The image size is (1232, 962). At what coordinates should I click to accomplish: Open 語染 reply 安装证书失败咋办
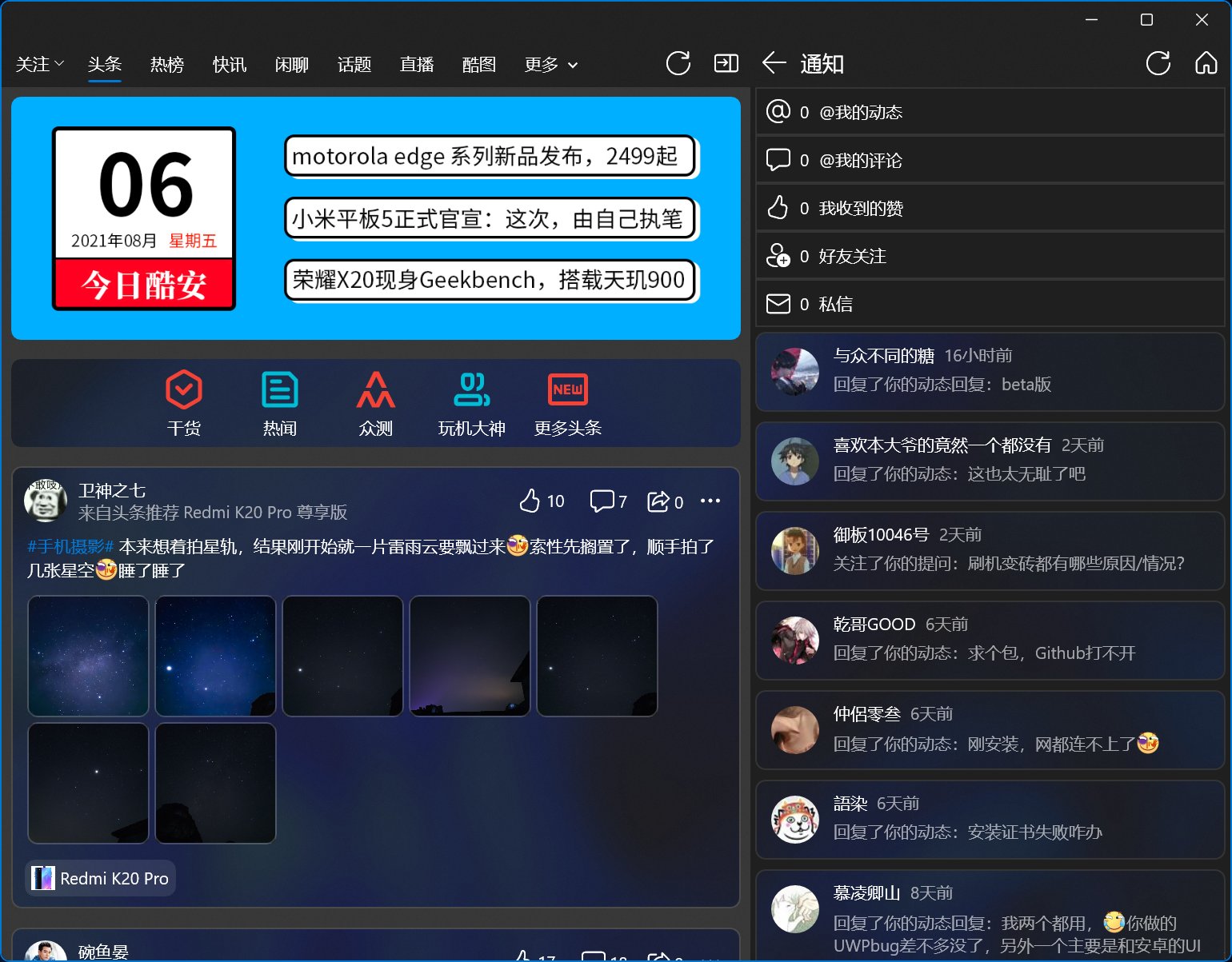(x=990, y=820)
